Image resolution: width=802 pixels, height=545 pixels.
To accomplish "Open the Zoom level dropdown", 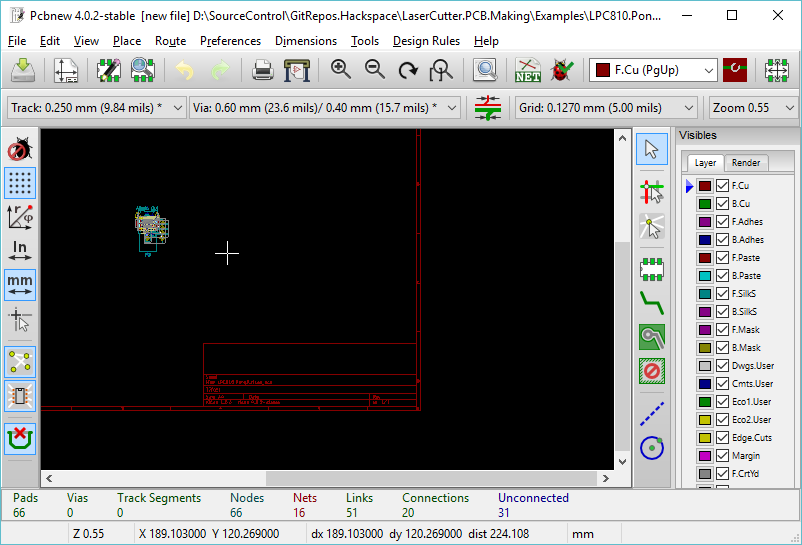I will [x=753, y=108].
